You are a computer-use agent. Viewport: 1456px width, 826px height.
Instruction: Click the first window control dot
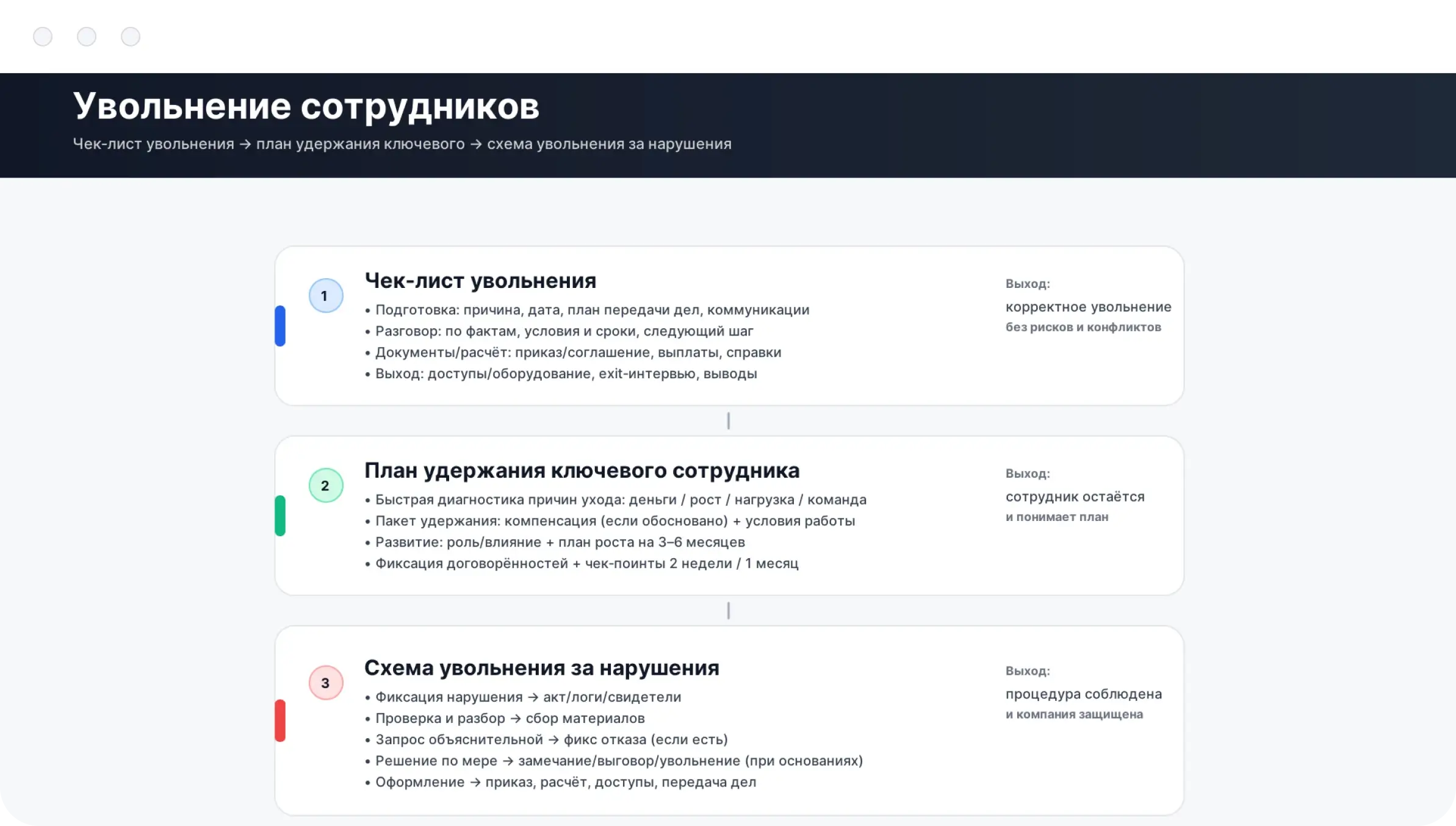[x=43, y=37]
